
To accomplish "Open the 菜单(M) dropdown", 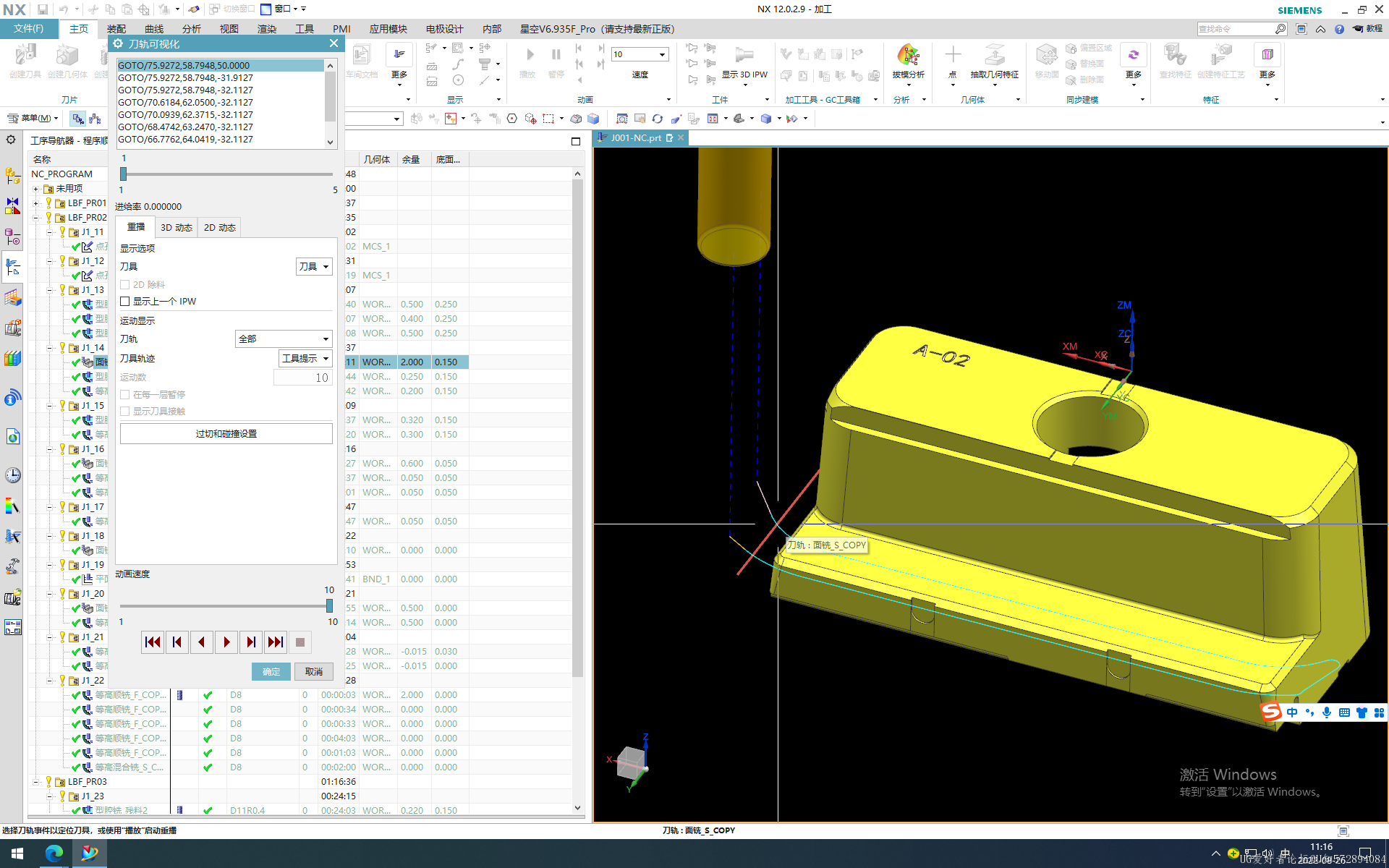I will 33,118.
